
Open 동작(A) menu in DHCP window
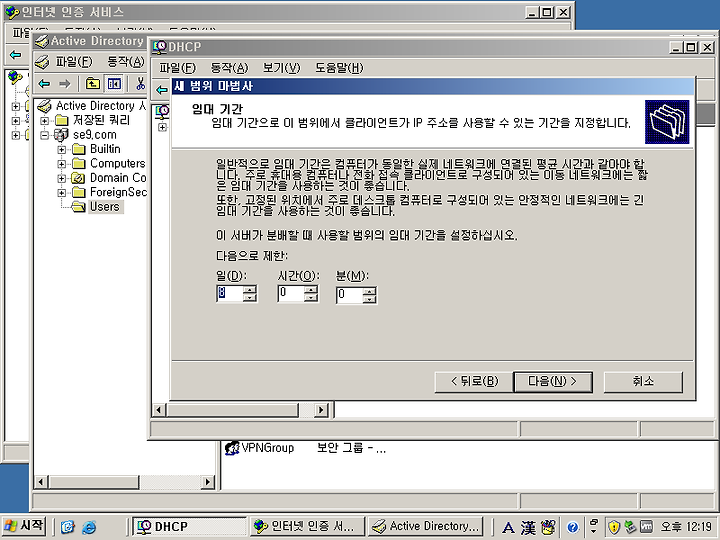coord(229,68)
